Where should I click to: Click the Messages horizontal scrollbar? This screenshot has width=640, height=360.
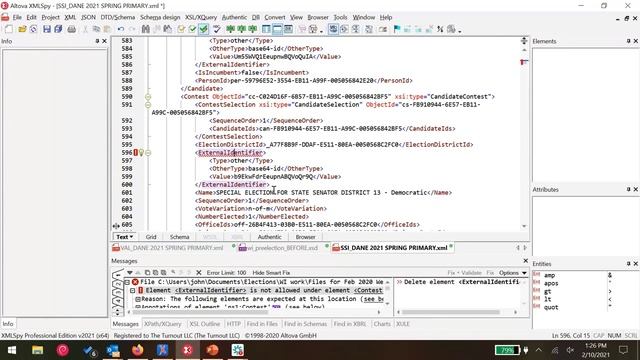coord(200,312)
